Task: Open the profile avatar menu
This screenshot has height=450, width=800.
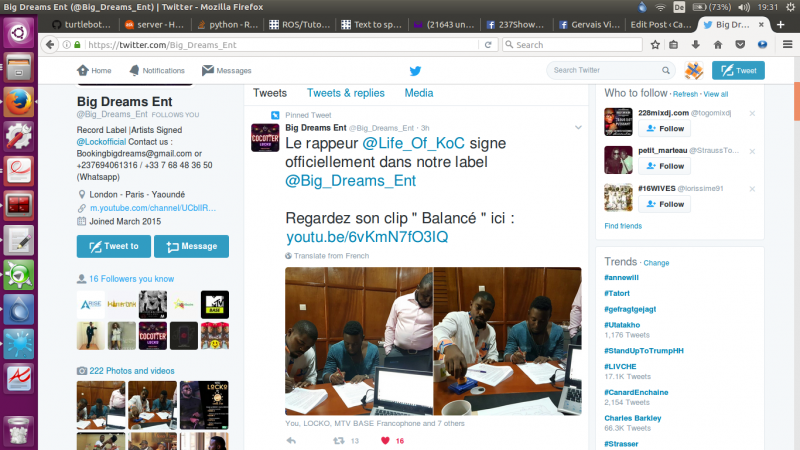Action: pyautogui.click(x=693, y=71)
